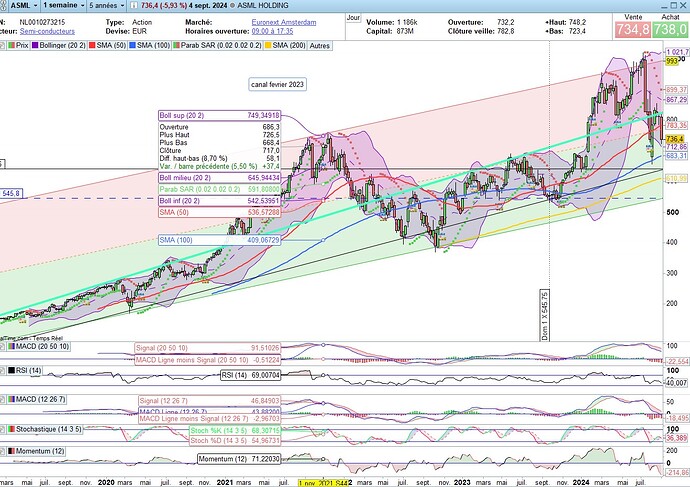Image resolution: width=690 pixels, height=487 pixels.
Task: Click the 'canal fevrier 2023' chart annotation
Action: tap(277, 84)
